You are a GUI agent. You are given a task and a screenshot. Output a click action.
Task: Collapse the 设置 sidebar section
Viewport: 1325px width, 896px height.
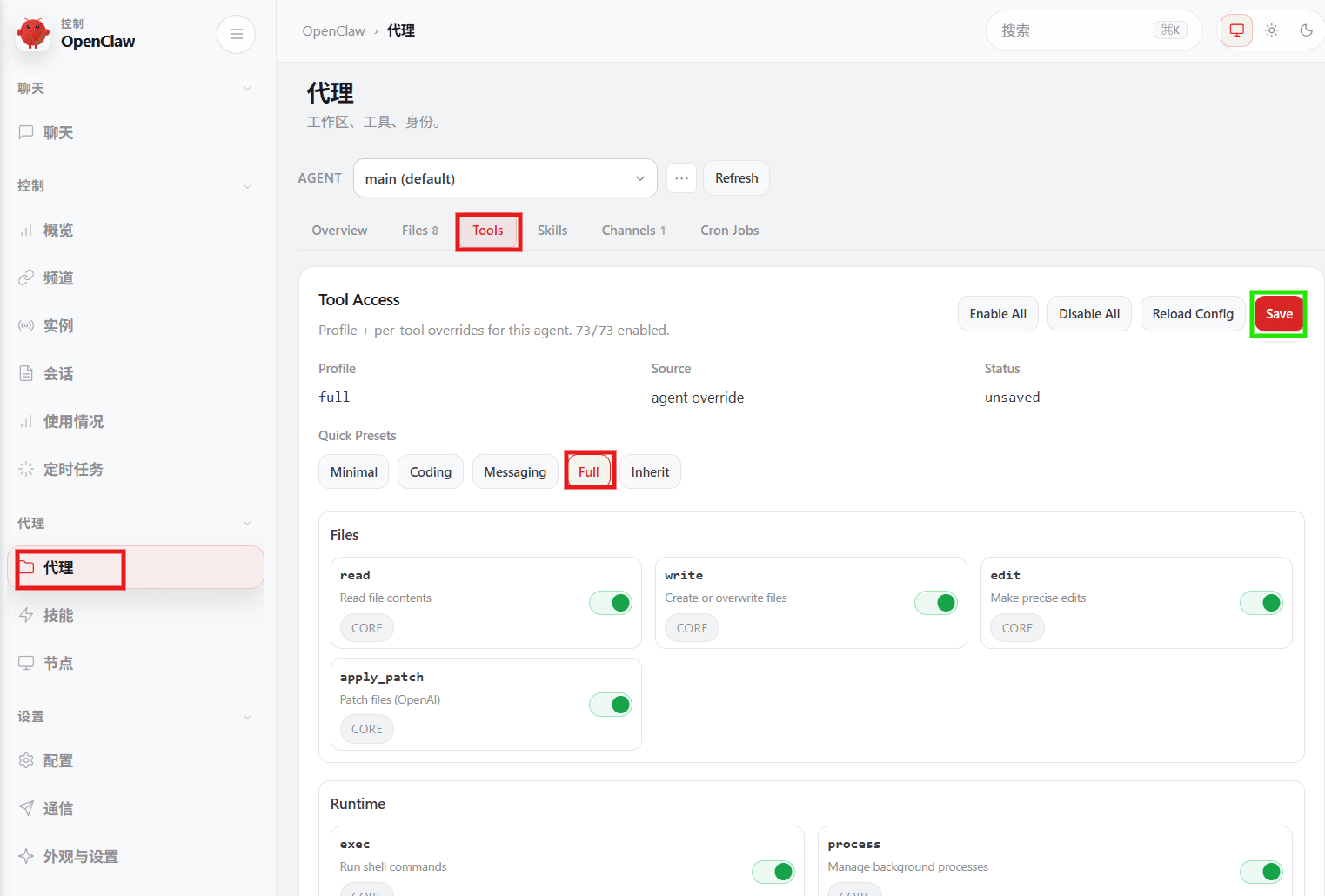247,717
